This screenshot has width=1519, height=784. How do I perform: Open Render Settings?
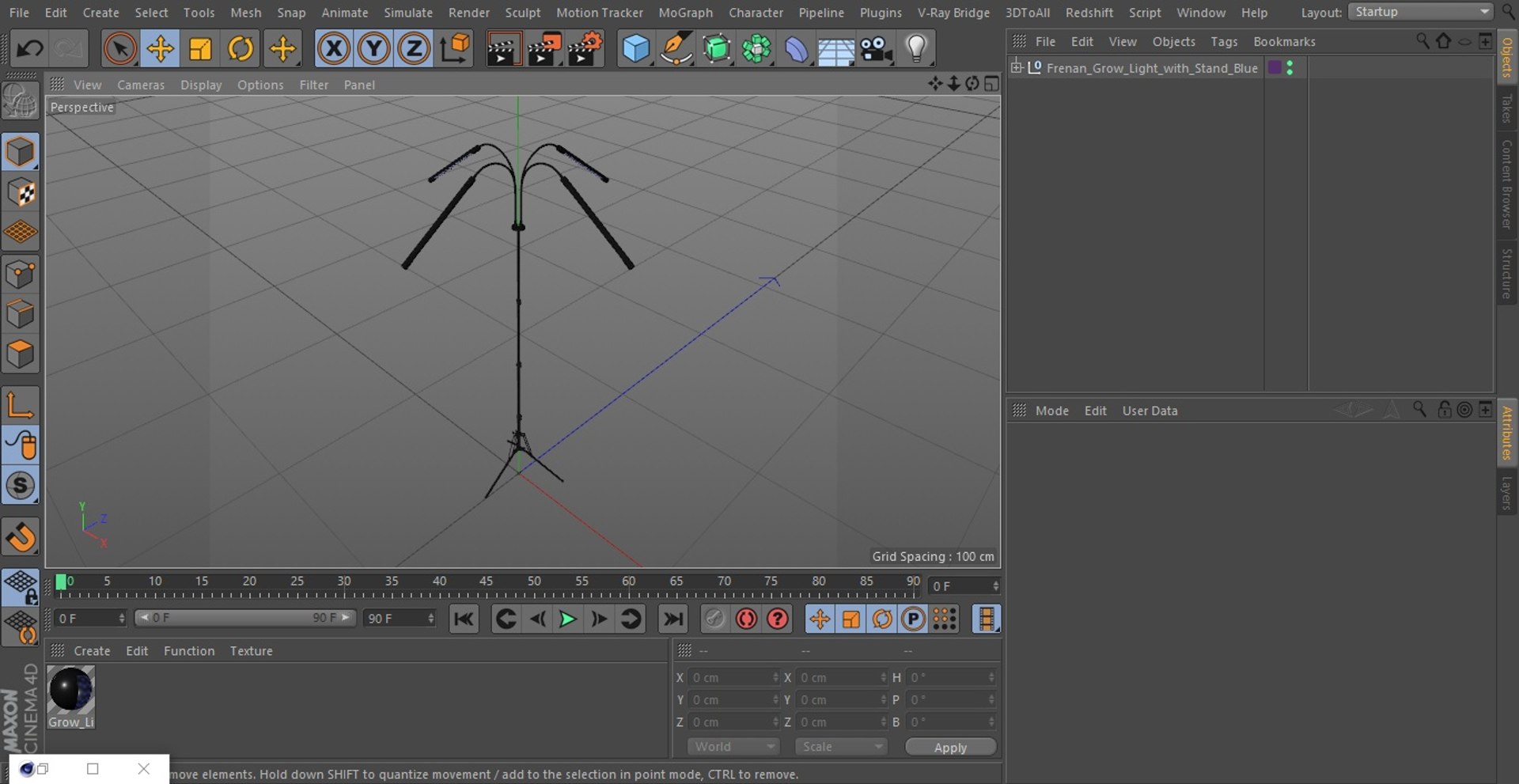point(585,49)
